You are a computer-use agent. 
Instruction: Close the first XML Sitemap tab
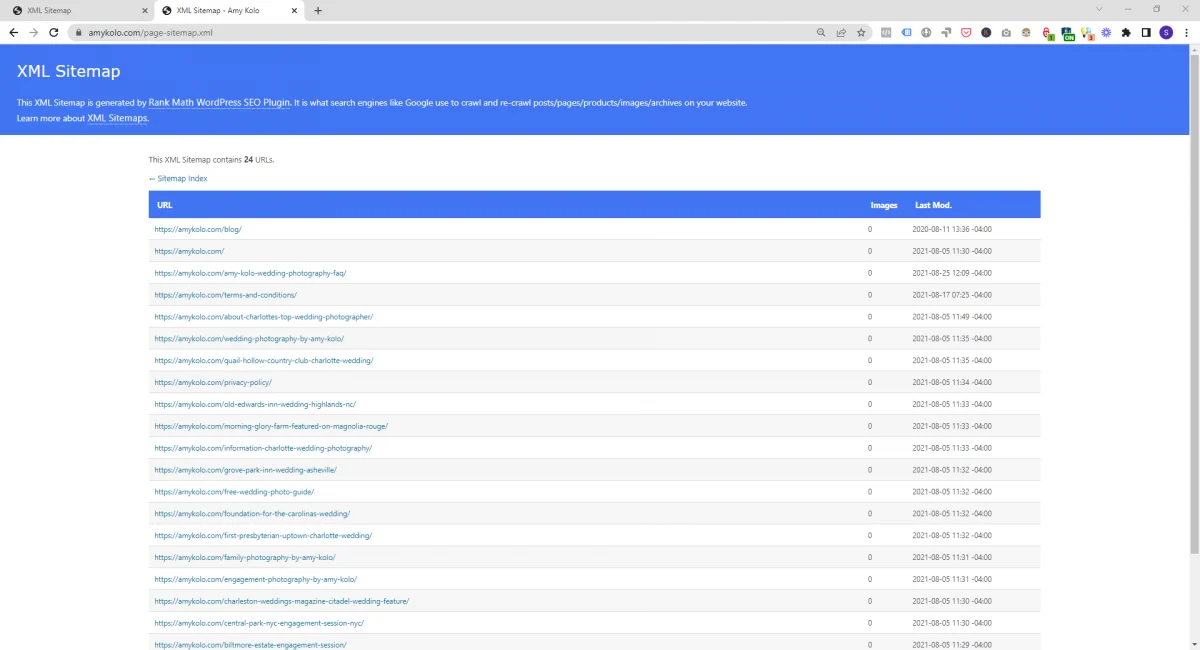pos(143,10)
